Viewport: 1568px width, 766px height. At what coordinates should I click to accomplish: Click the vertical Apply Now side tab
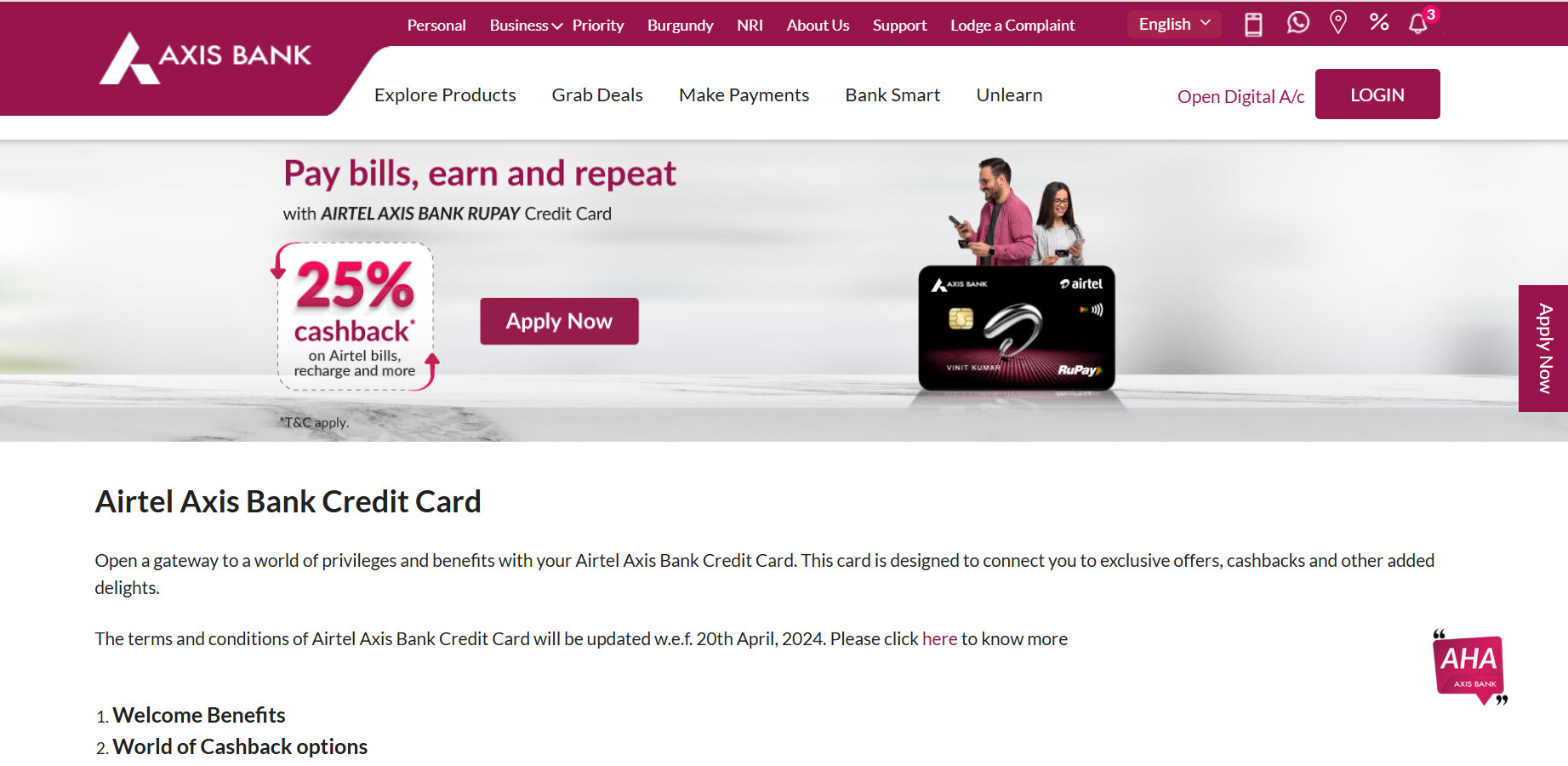[x=1543, y=348]
